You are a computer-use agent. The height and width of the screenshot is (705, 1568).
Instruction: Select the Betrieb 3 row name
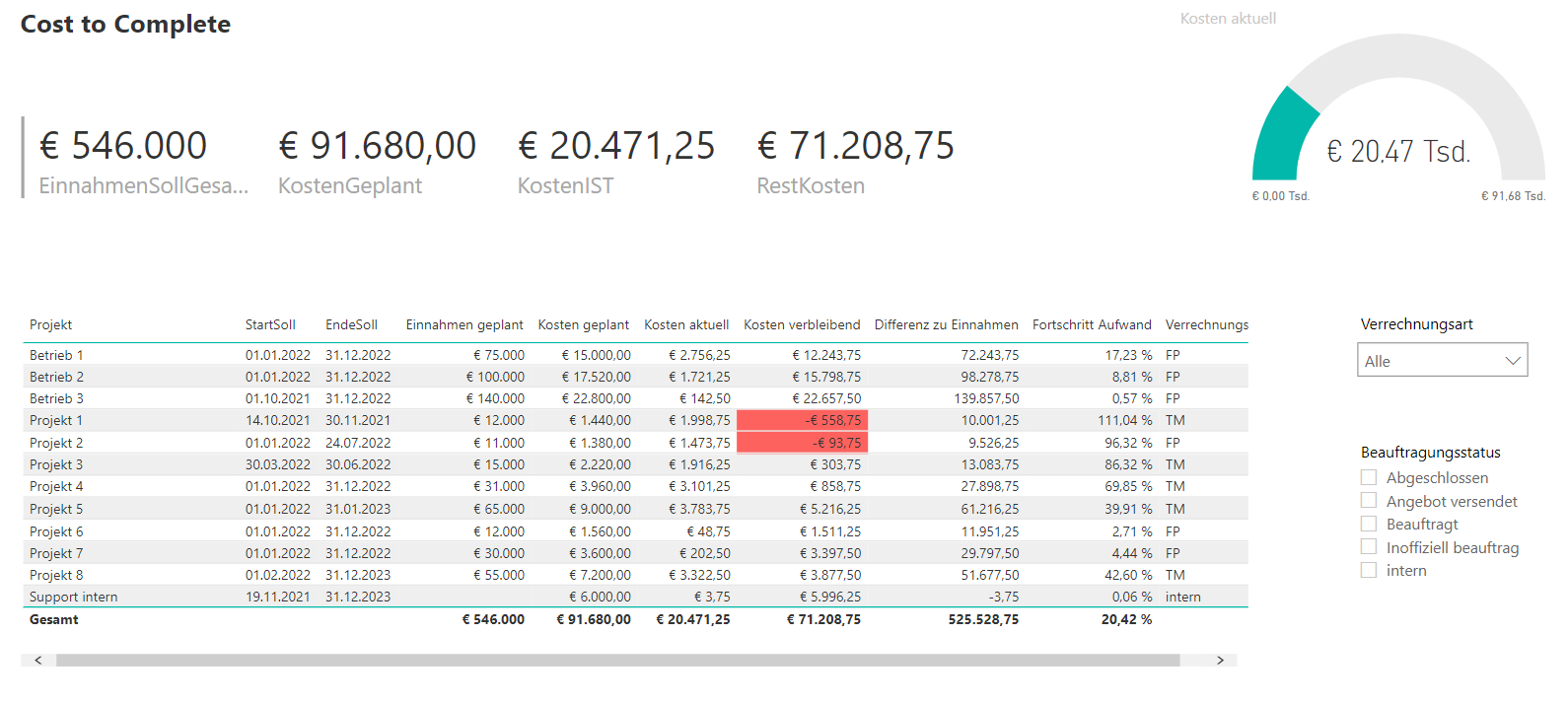point(56,398)
